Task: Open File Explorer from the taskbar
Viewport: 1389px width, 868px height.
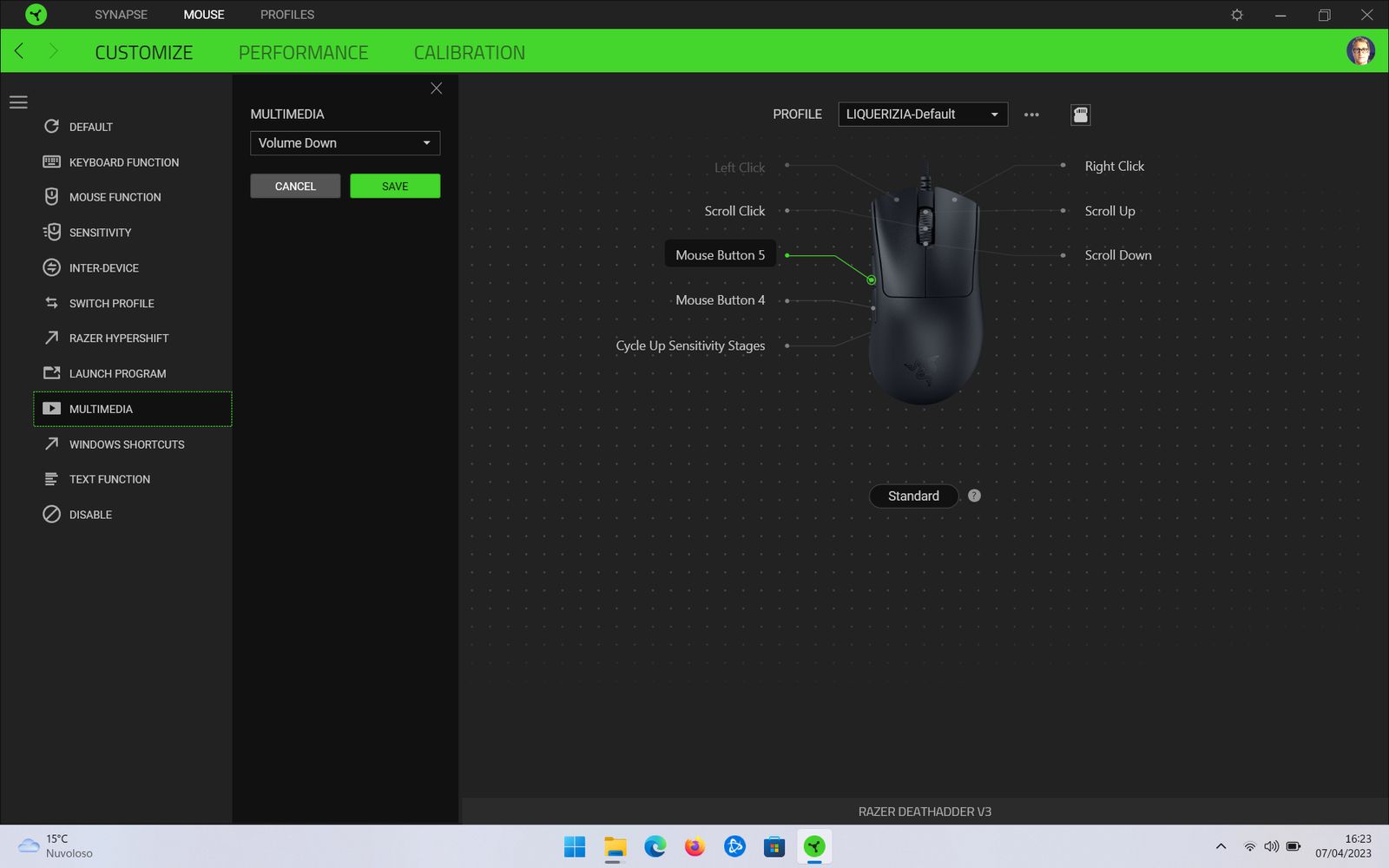Action: tap(615, 846)
